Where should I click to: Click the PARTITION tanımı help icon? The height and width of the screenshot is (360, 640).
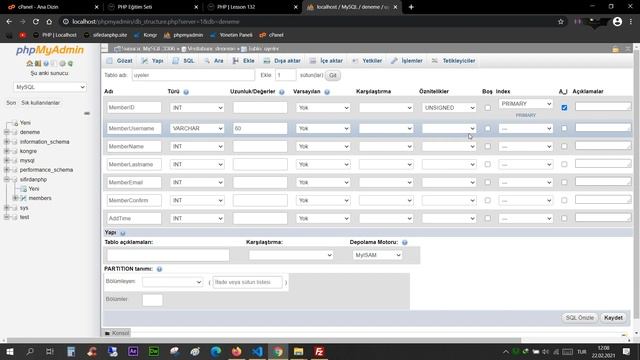(x=160, y=269)
